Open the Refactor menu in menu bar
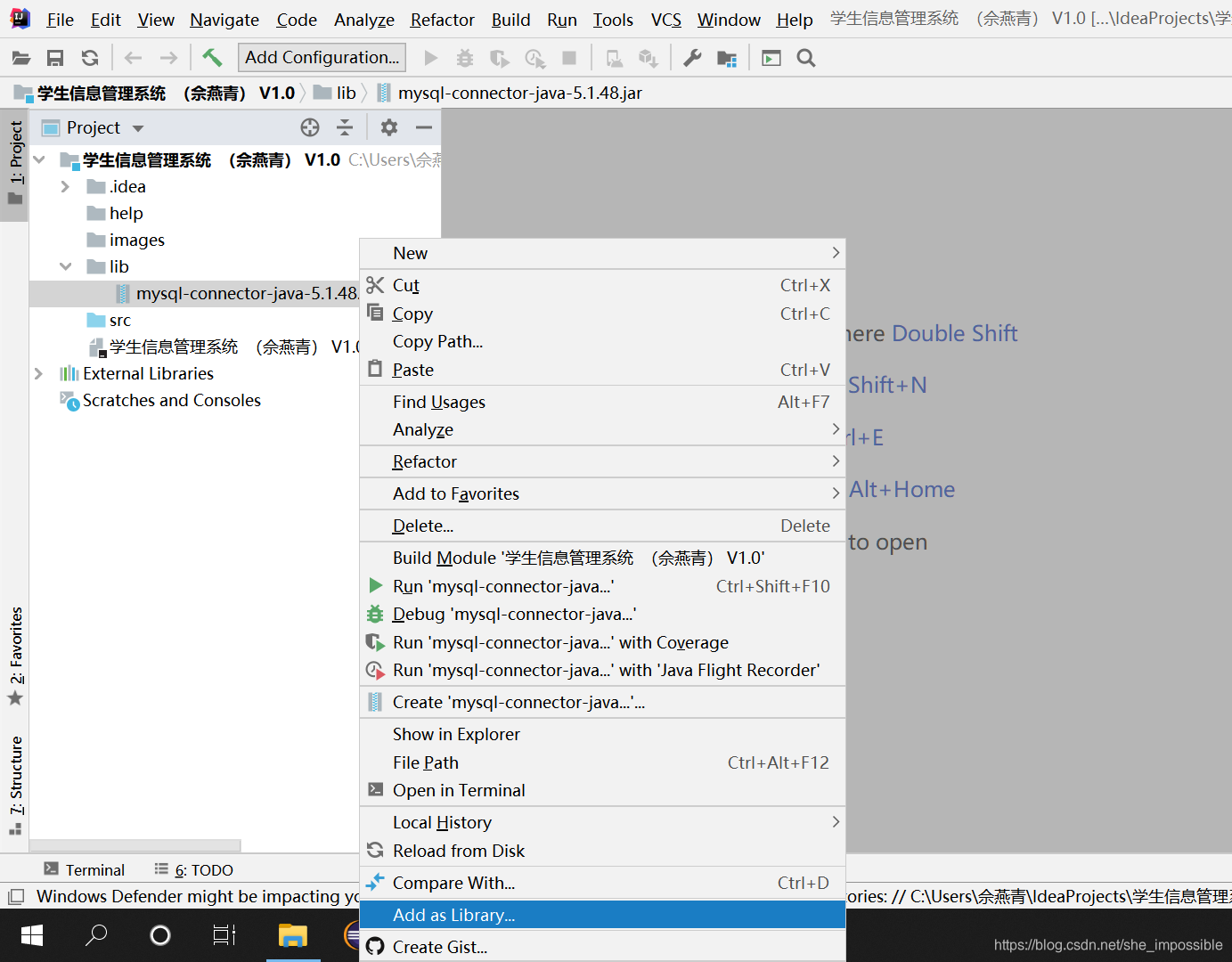 442,20
